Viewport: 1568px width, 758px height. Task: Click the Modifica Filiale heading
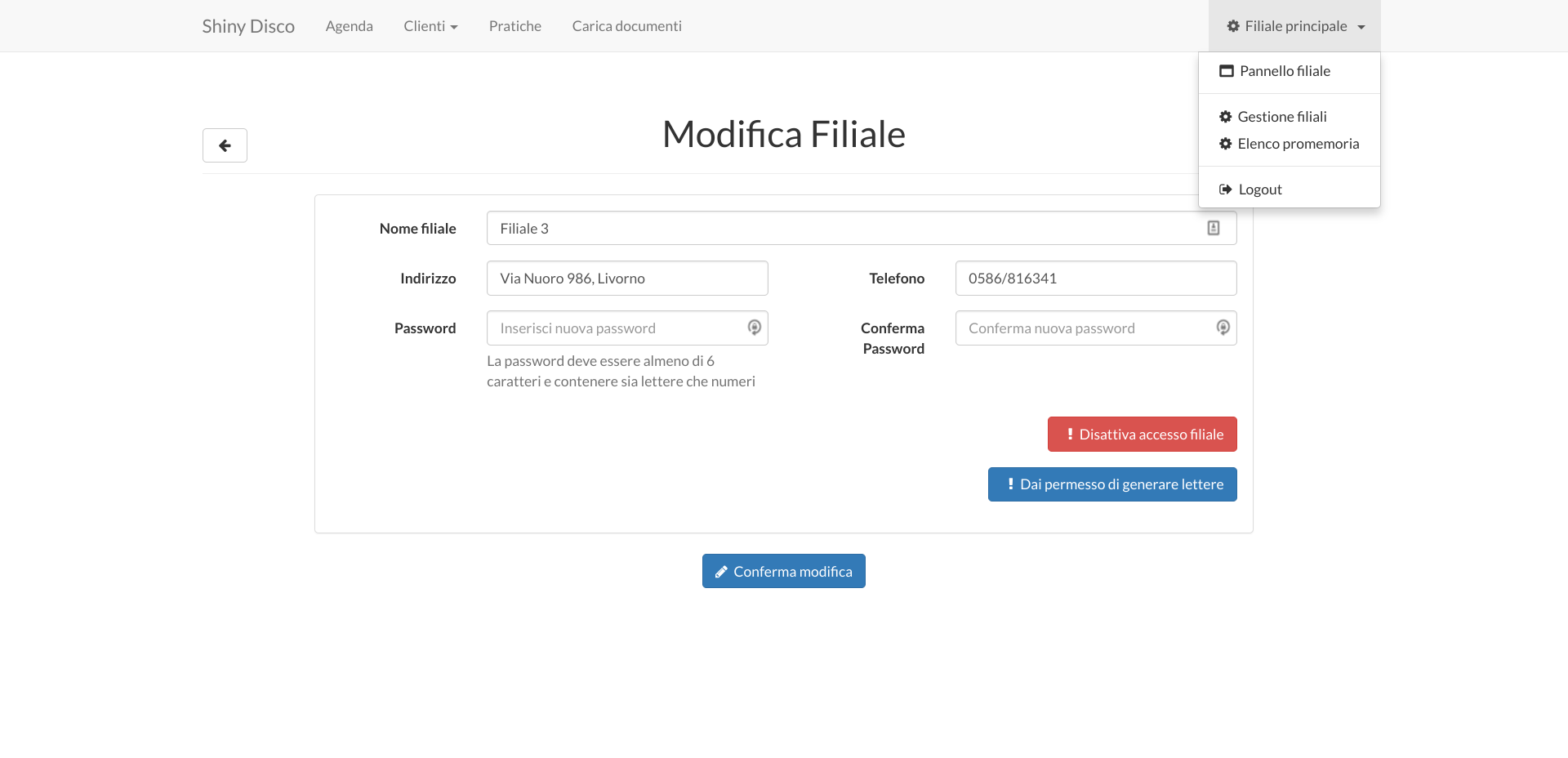click(784, 134)
